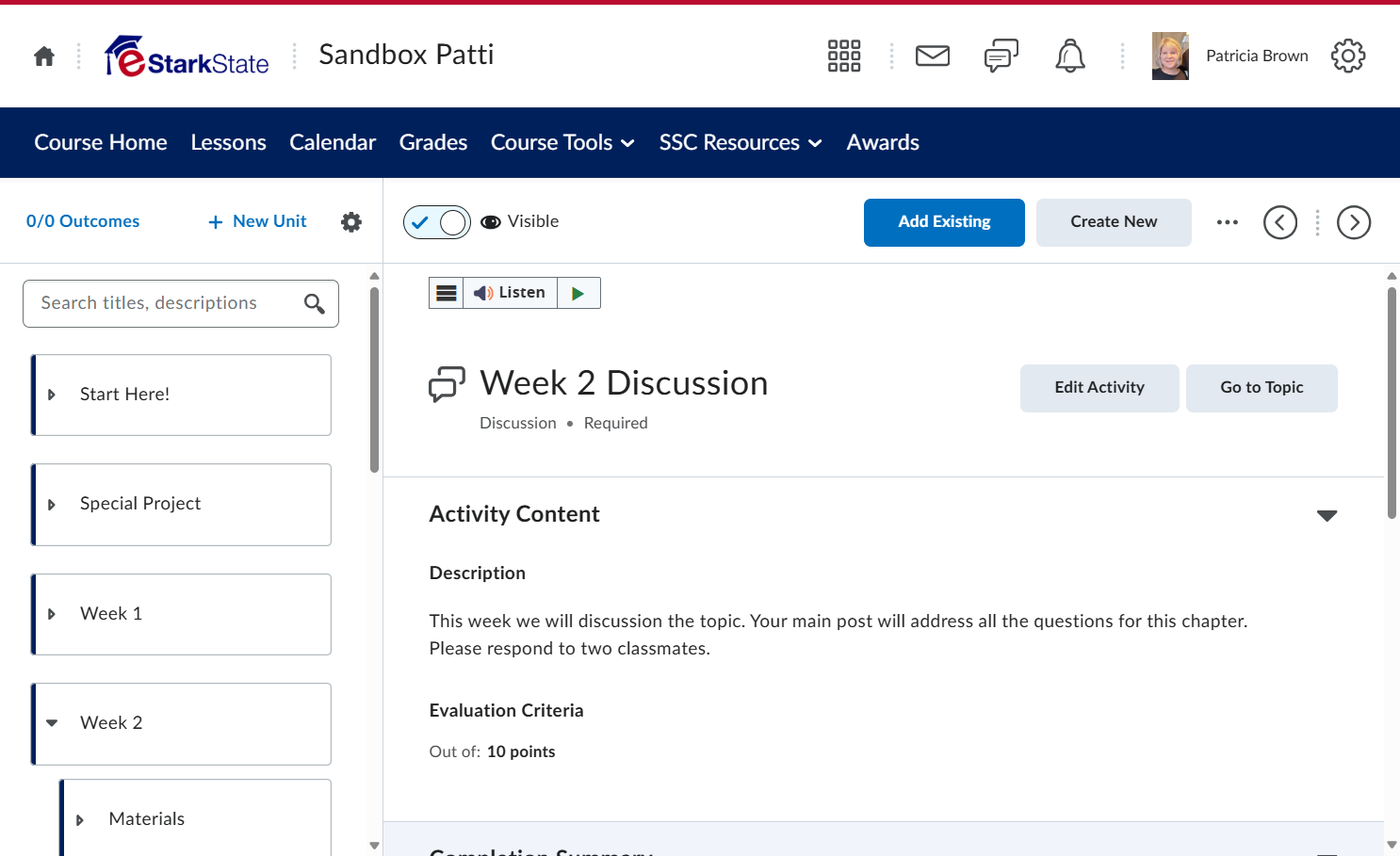Click the Sandbox Patti course title

[406, 55]
